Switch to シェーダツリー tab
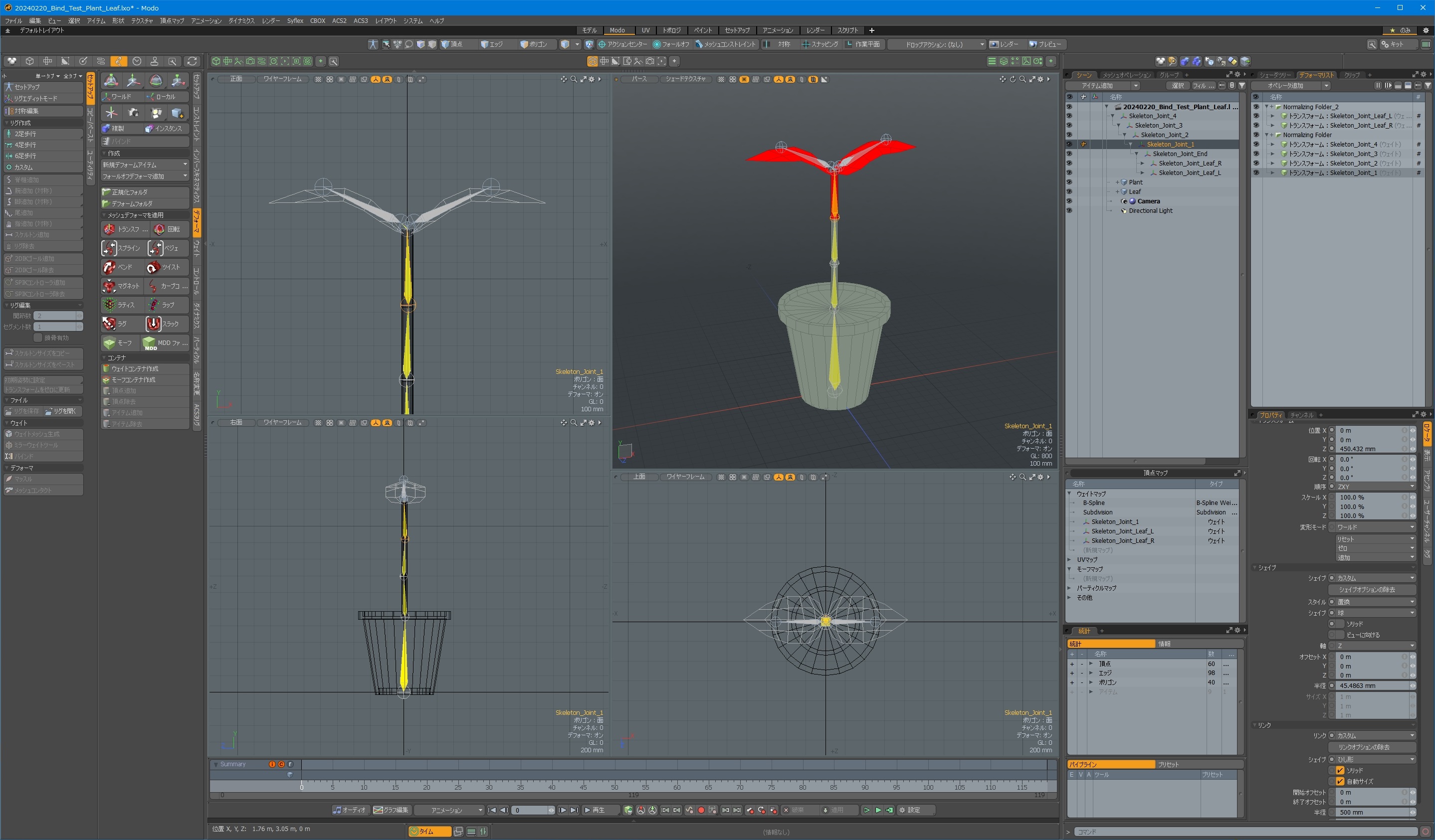Screen dimensions: 1435x840 tap(1274, 75)
